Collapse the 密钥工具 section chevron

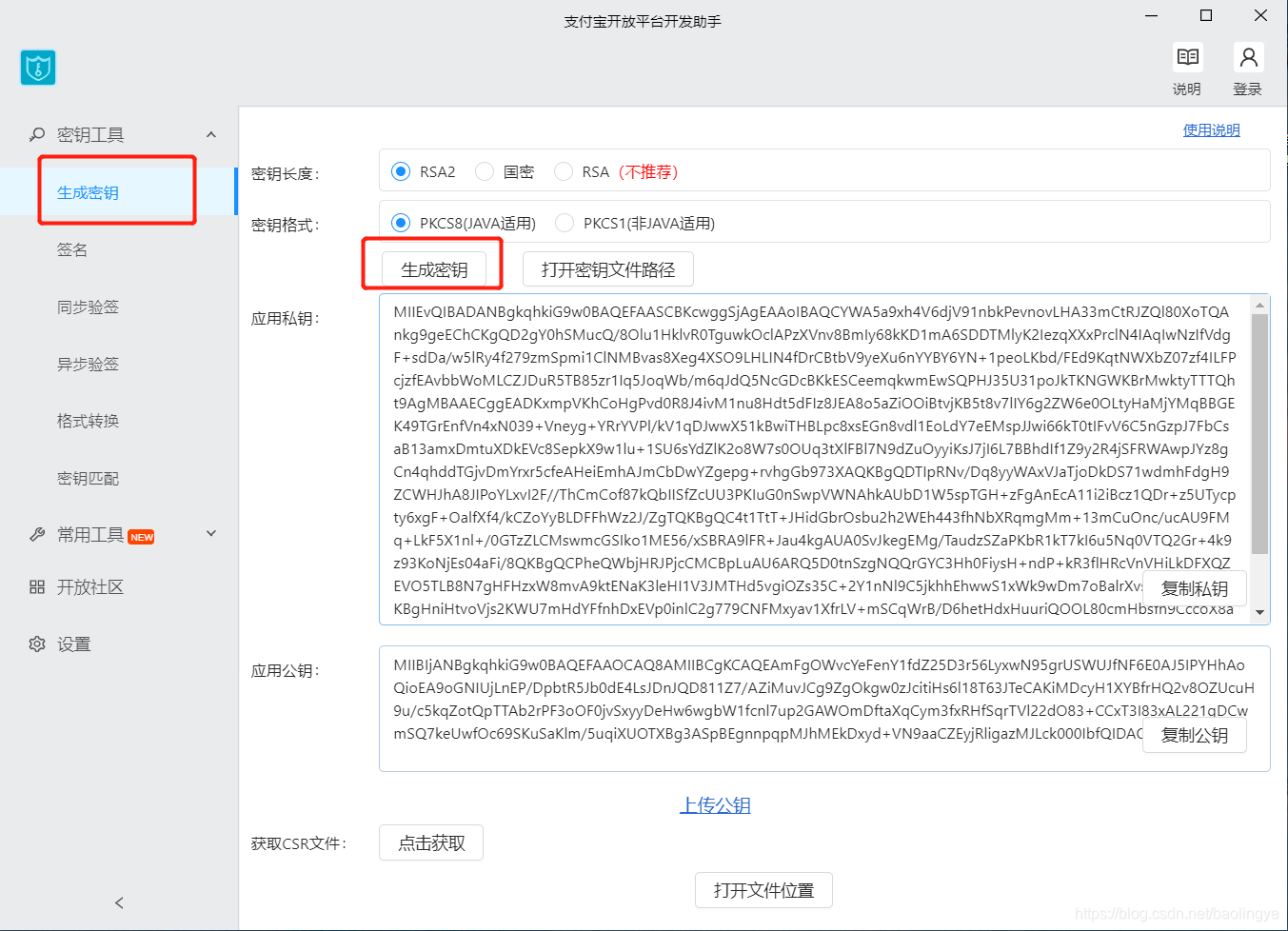[210, 134]
